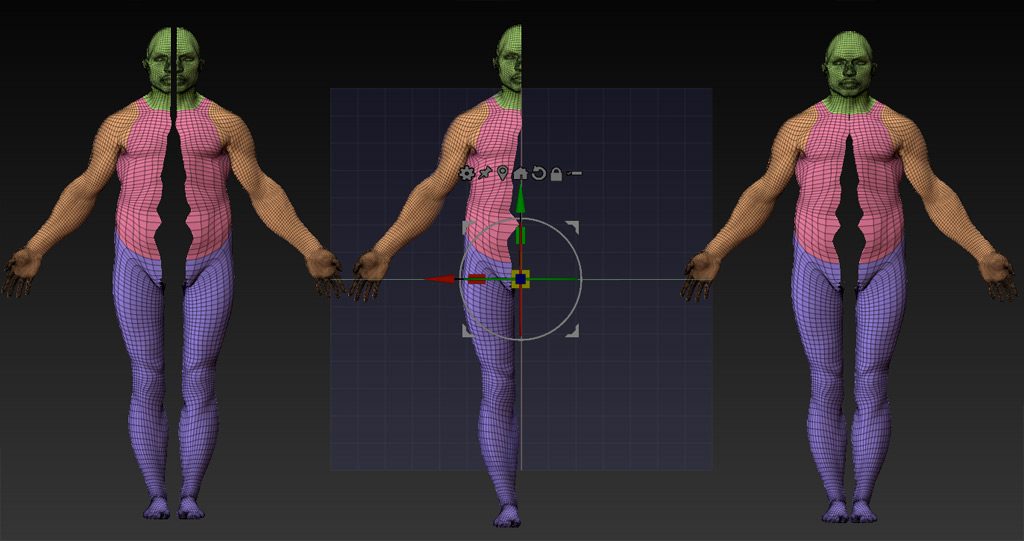Click the gizmo Transpose-all-selected icon

(x=575, y=173)
